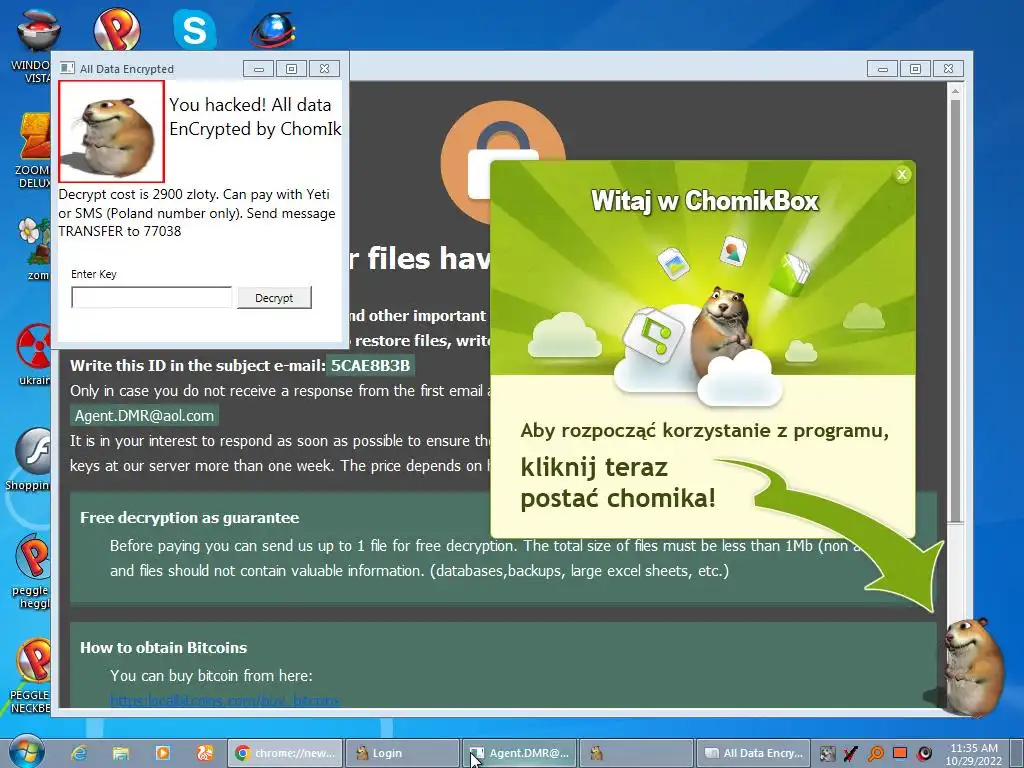This screenshot has width=1024, height=768.
Task: Open the Shopping flash desktop shortcut
Action: [29, 459]
